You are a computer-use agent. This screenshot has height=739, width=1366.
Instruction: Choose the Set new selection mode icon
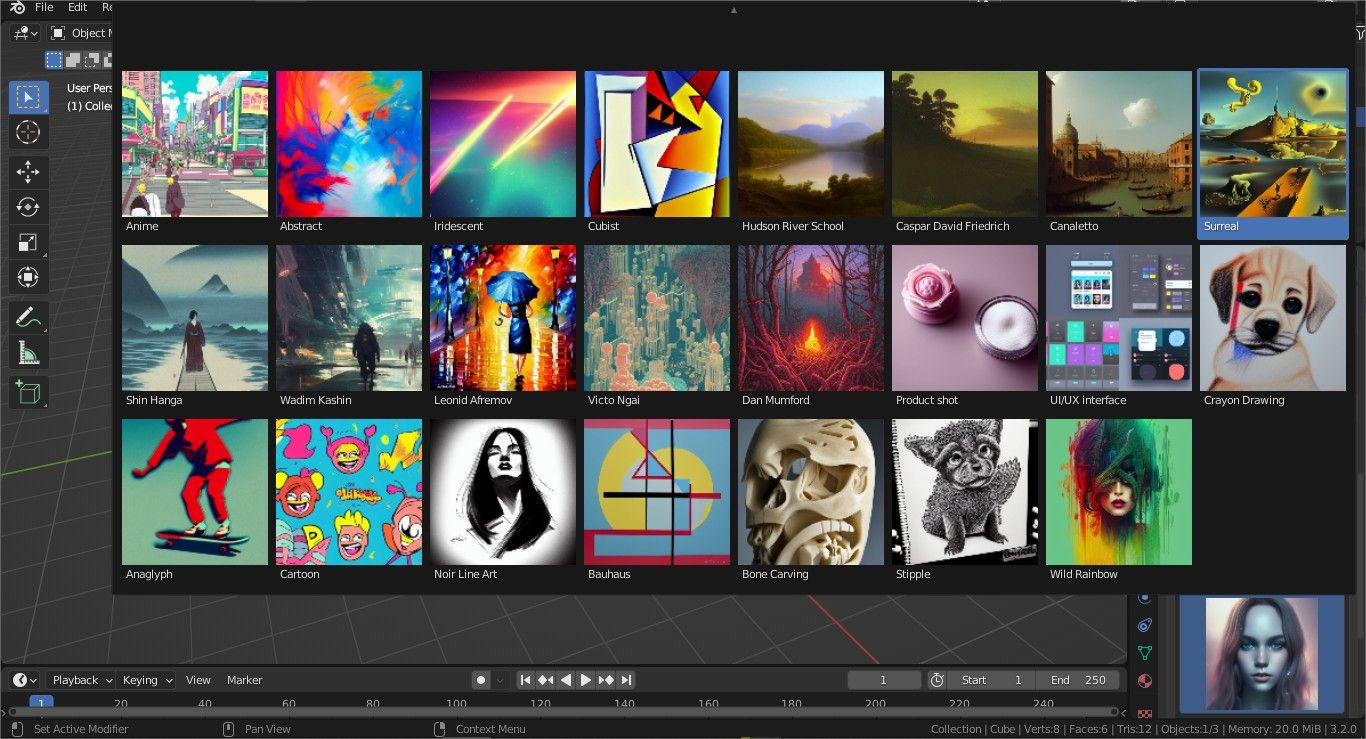tap(54, 60)
